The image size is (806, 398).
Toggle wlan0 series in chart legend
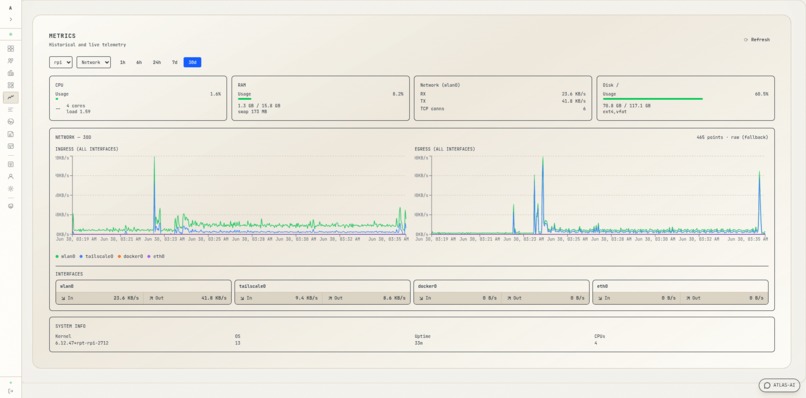[66, 256]
